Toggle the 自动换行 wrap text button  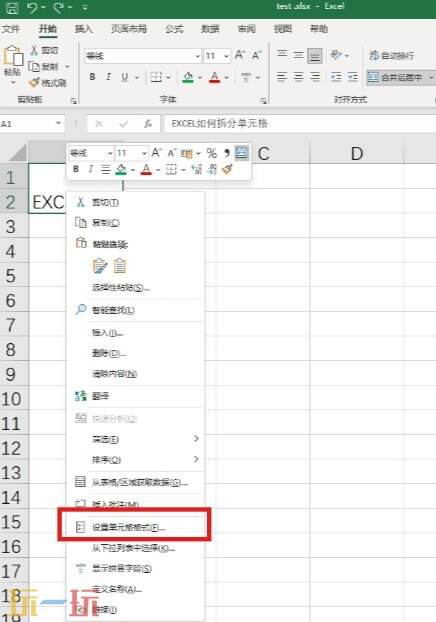[x=392, y=56]
